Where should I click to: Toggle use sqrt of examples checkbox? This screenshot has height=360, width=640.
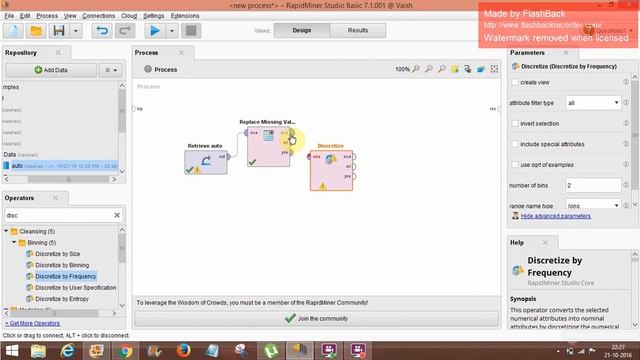[515, 164]
